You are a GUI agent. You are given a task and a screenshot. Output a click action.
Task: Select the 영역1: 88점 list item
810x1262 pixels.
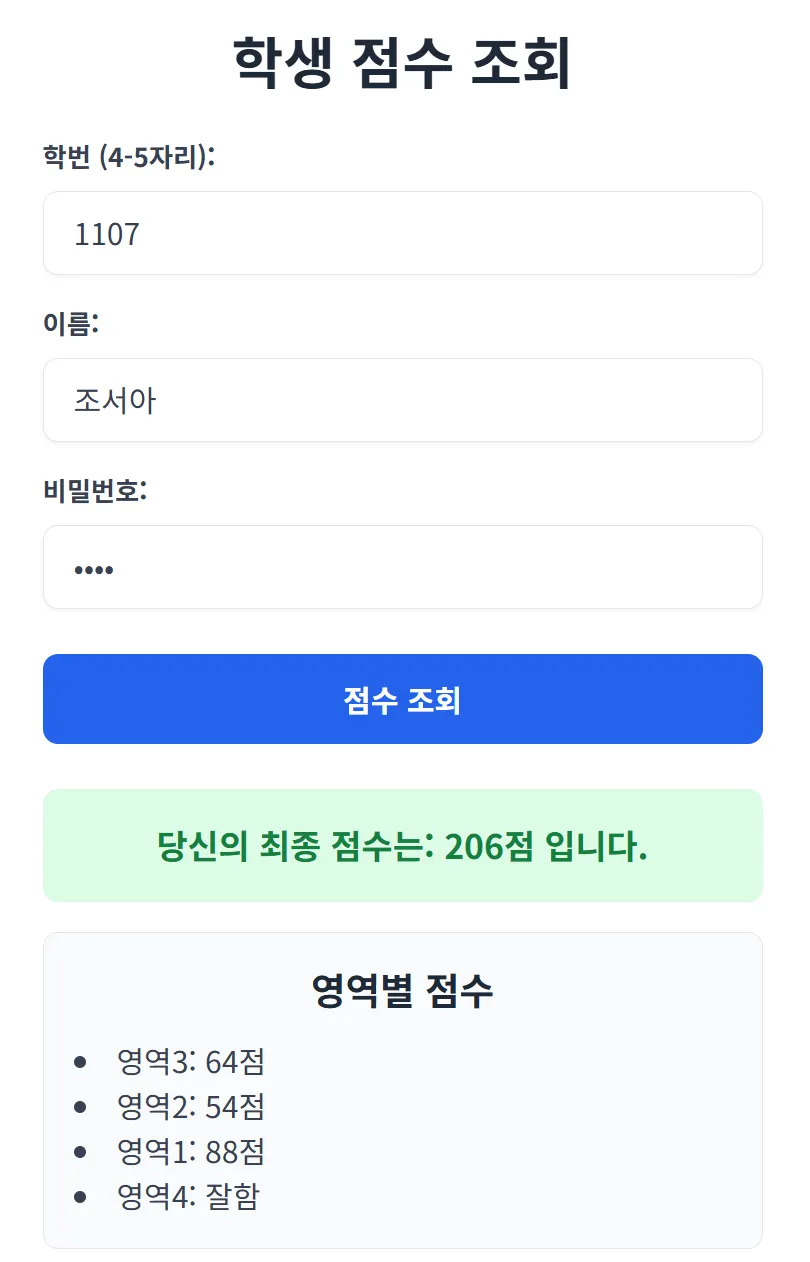click(190, 1151)
